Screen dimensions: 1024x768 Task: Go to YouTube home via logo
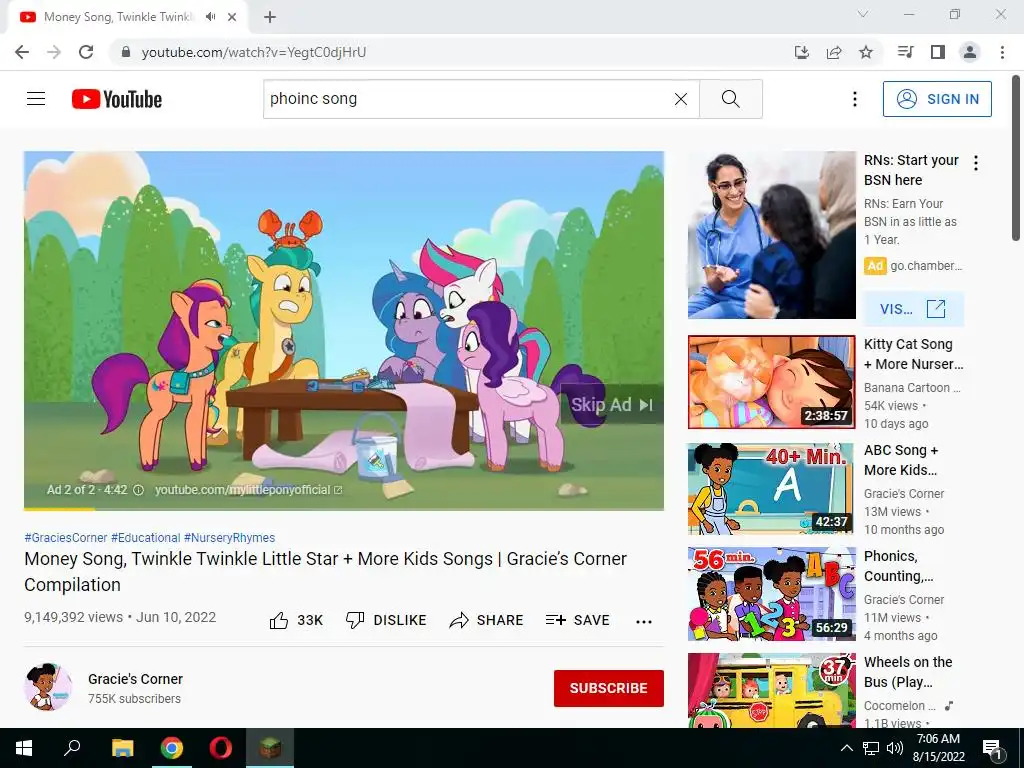pyautogui.click(x=117, y=99)
